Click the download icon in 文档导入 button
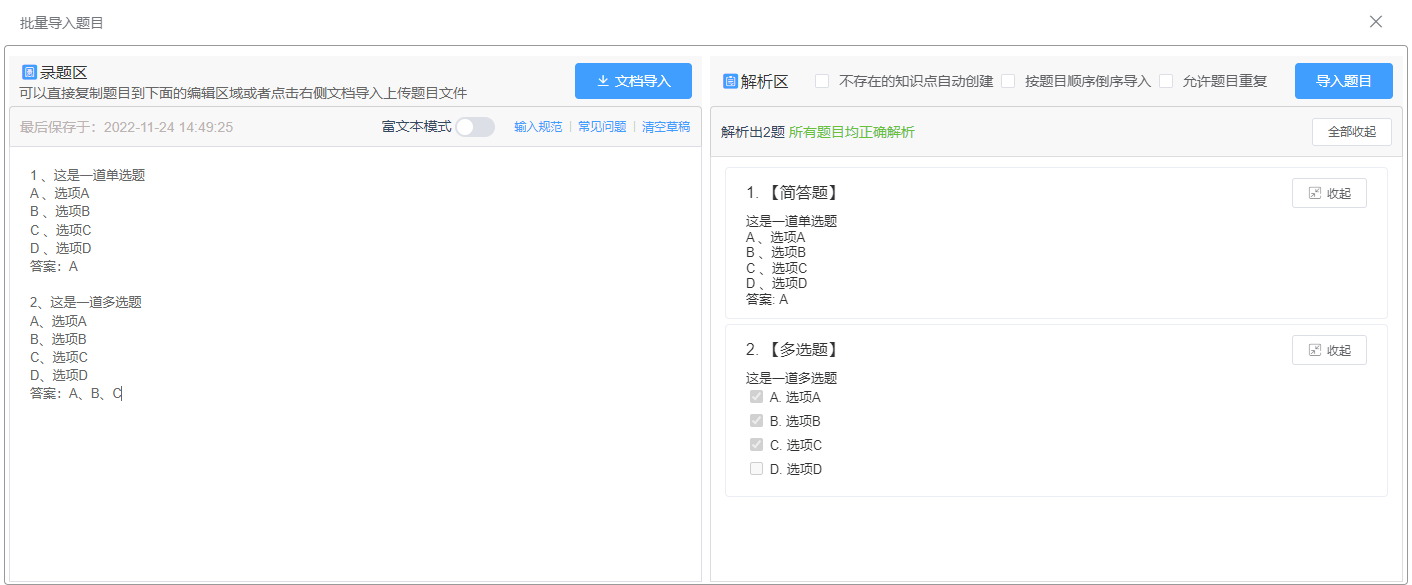This screenshot has width=1412, height=585. click(603, 81)
